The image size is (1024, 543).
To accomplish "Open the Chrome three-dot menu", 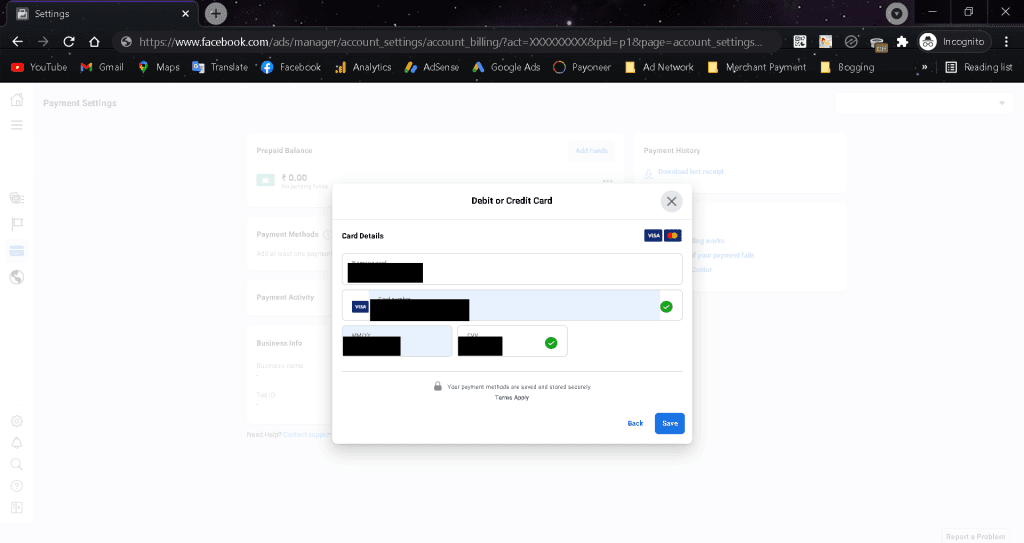I will (1006, 42).
